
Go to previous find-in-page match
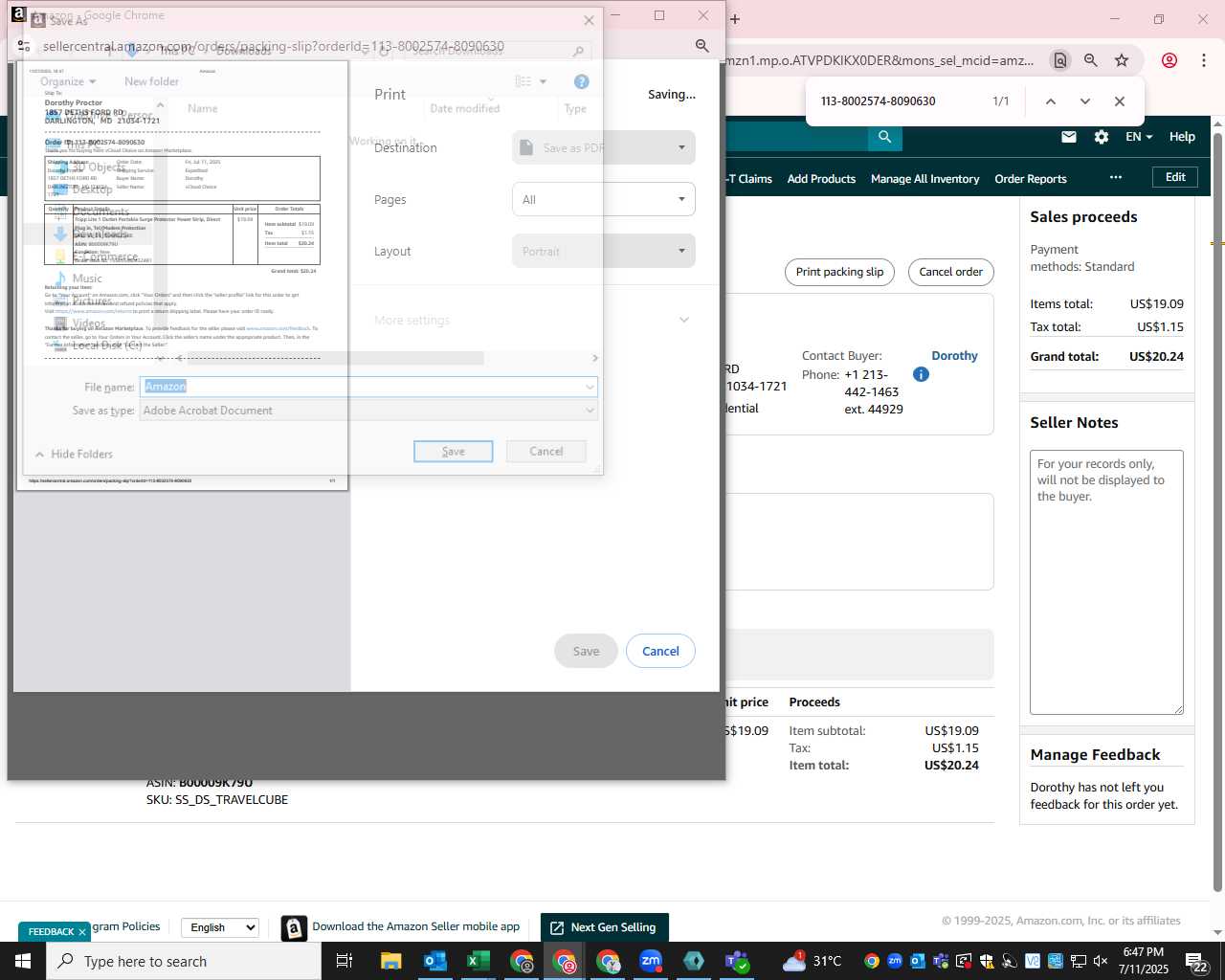click(x=1050, y=101)
